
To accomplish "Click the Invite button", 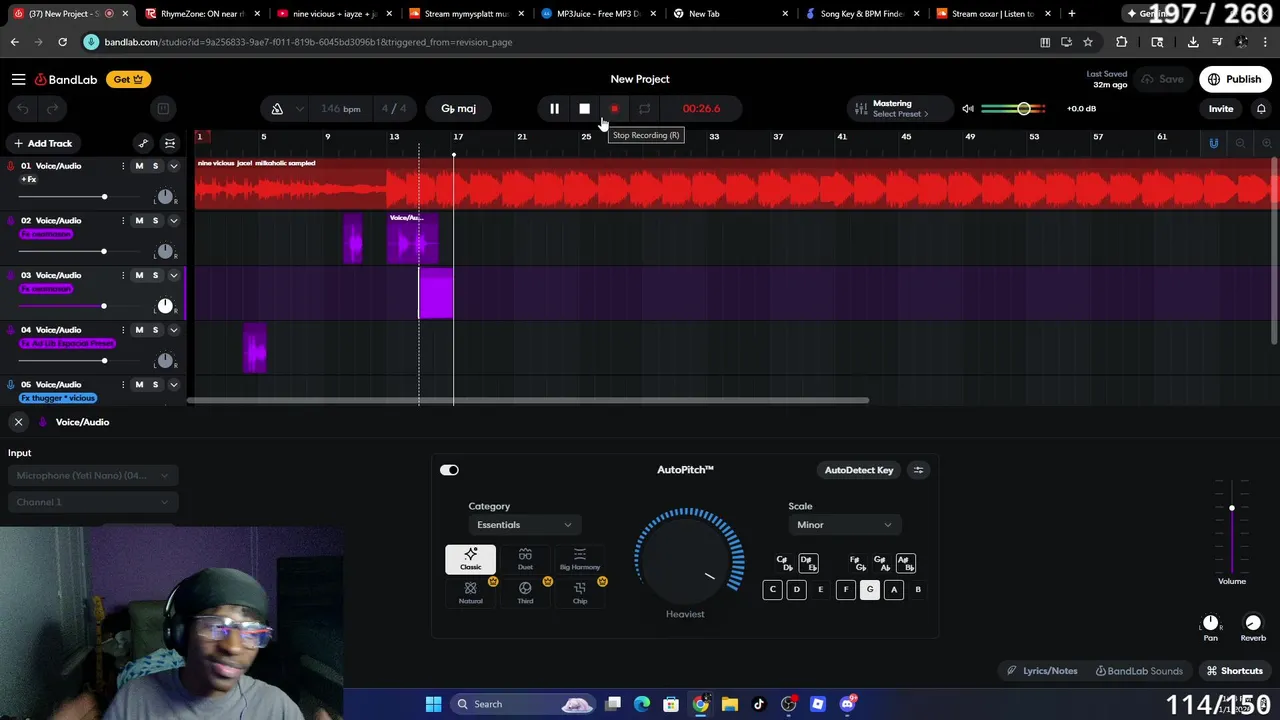I will [x=1221, y=108].
